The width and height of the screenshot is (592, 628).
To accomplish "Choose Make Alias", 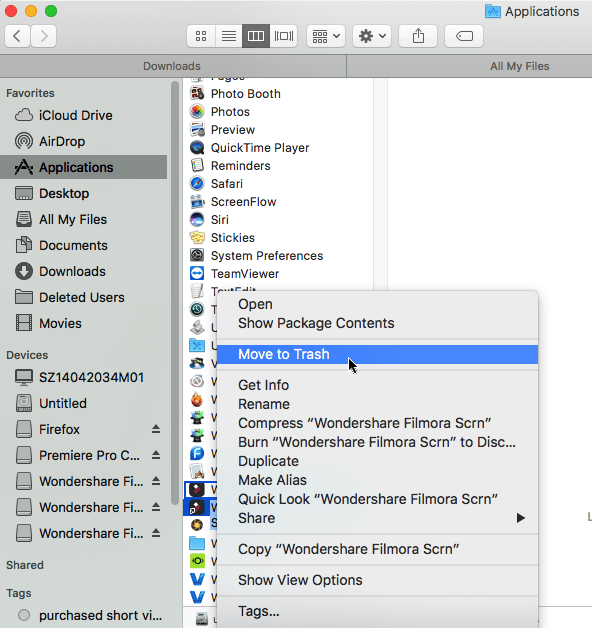I will 377,480.
